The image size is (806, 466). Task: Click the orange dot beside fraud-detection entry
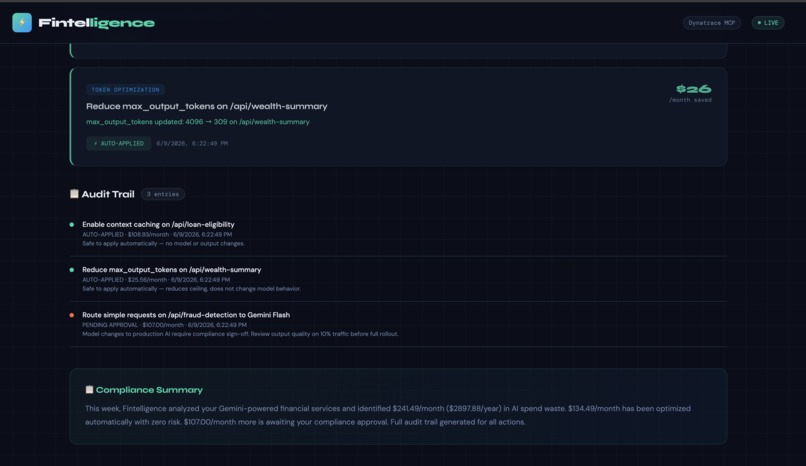pos(71,315)
